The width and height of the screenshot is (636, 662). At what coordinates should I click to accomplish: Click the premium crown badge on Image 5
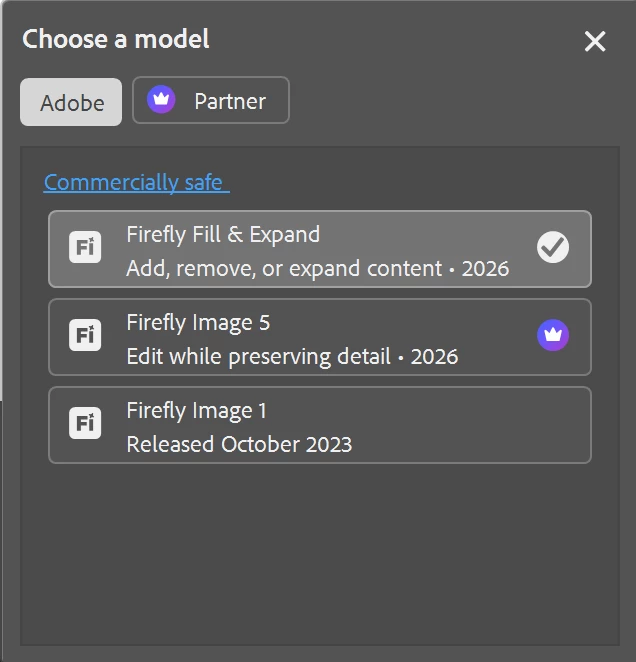pyautogui.click(x=553, y=336)
